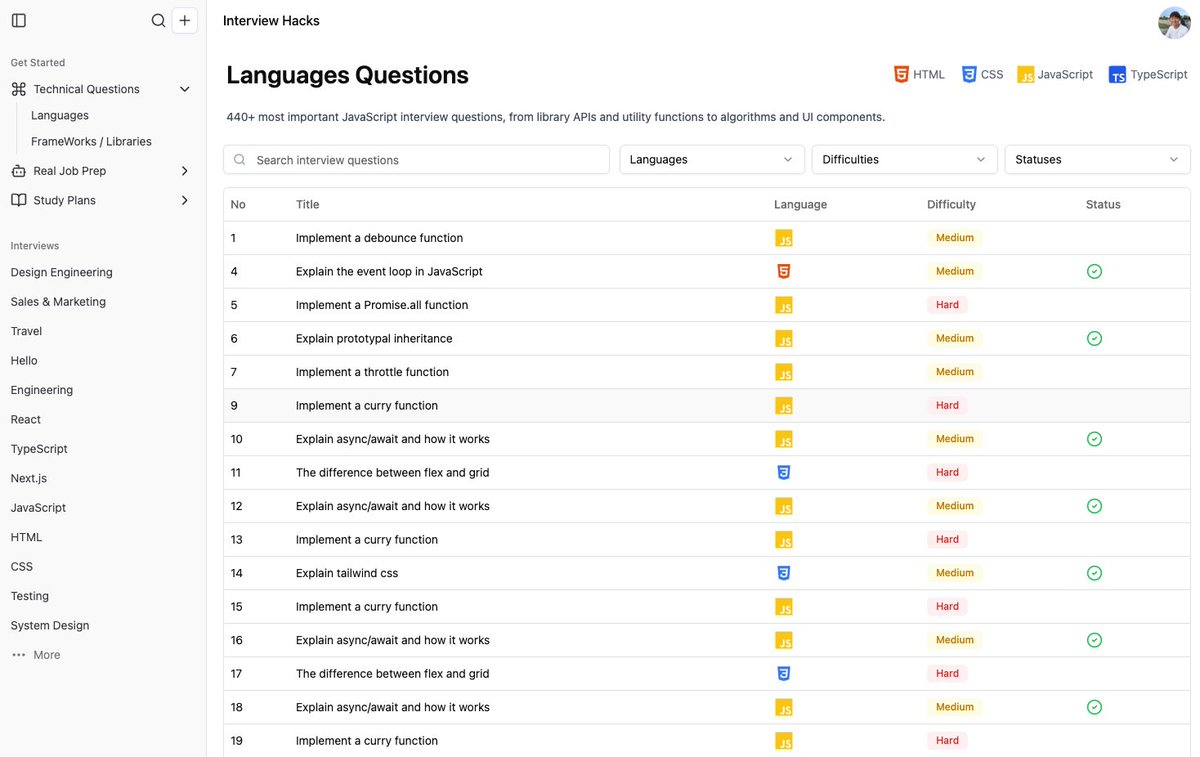Click the three-dots More icon in sidebar
This screenshot has width=1200, height=757.
18,655
